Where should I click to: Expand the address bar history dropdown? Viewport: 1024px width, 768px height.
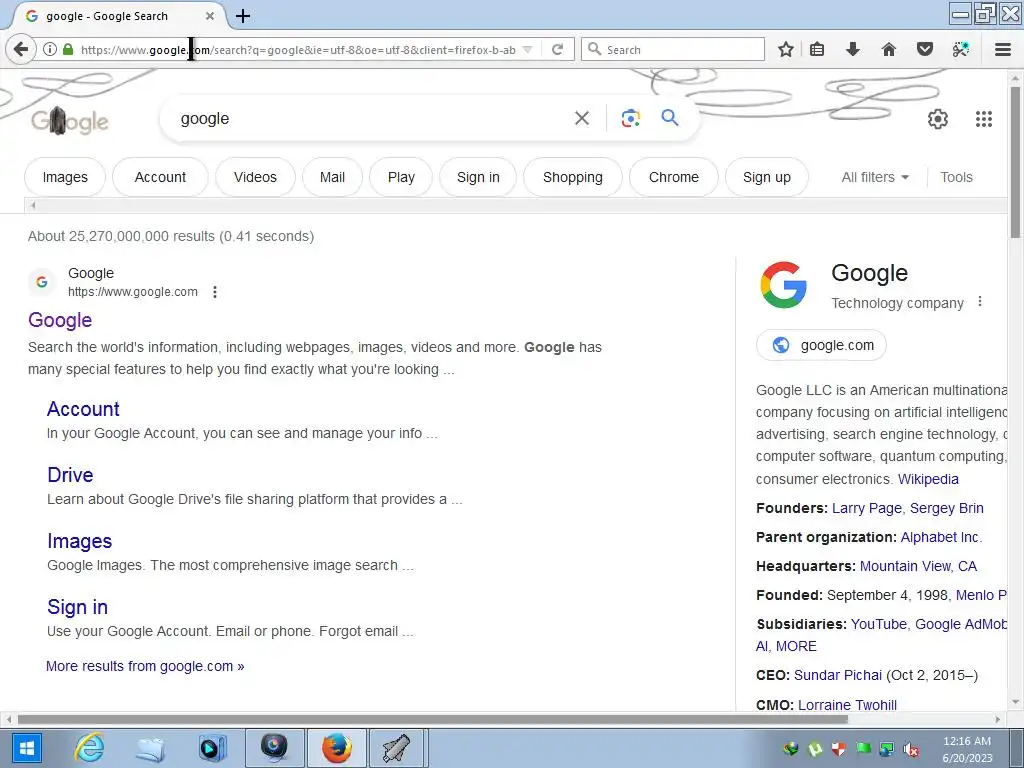tap(528, 50)
